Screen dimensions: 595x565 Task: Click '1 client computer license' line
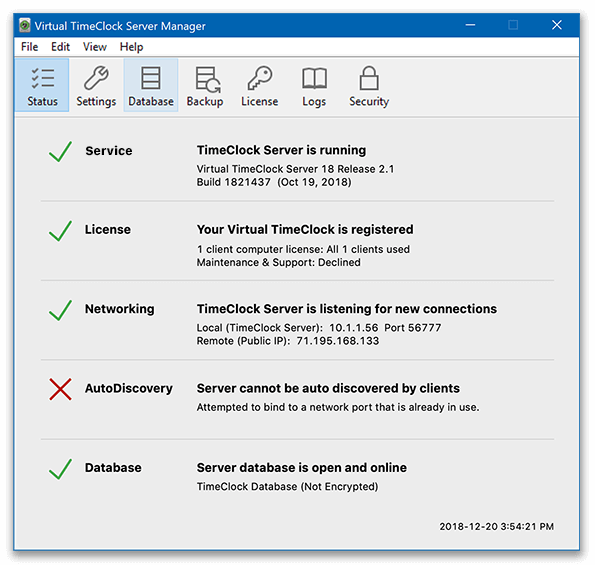303,249
